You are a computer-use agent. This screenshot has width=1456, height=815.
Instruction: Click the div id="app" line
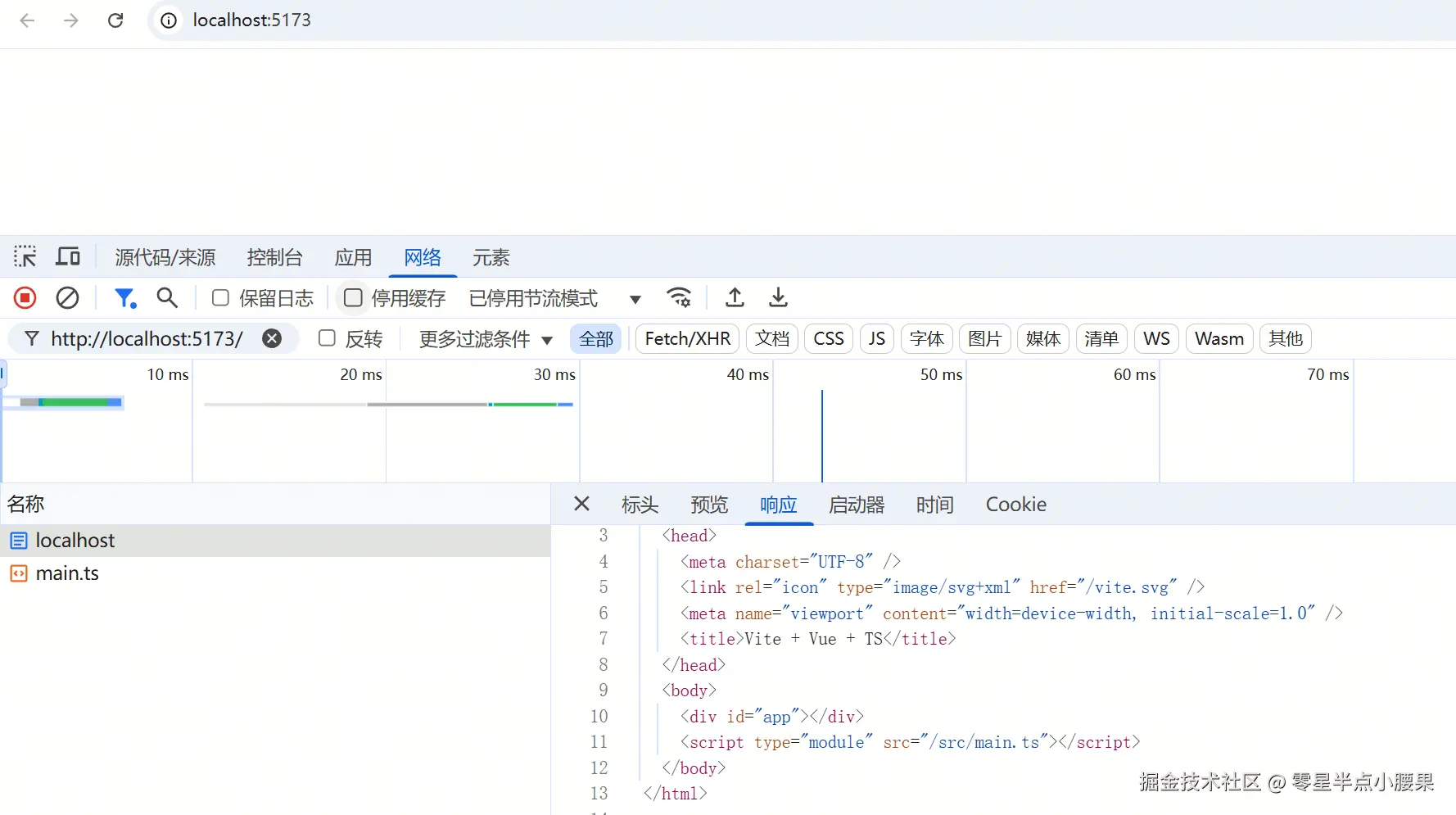pyautogui.click(x=771, y=717)
